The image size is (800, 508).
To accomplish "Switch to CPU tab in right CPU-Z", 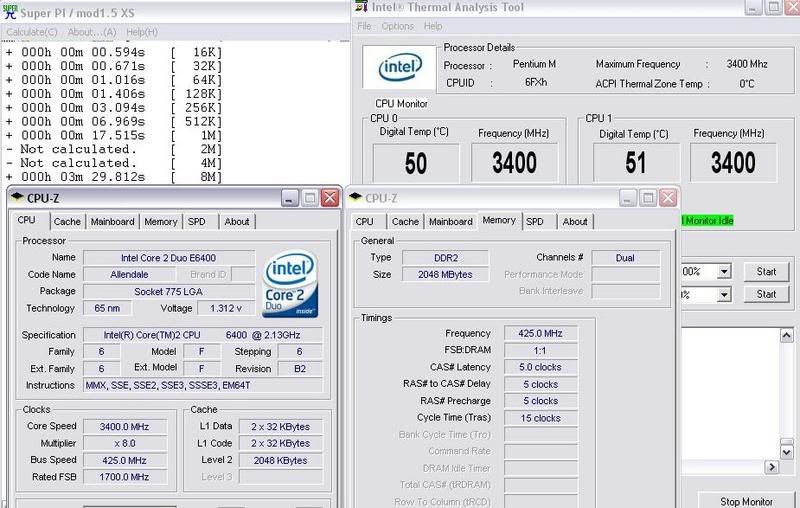I will 364,221.
